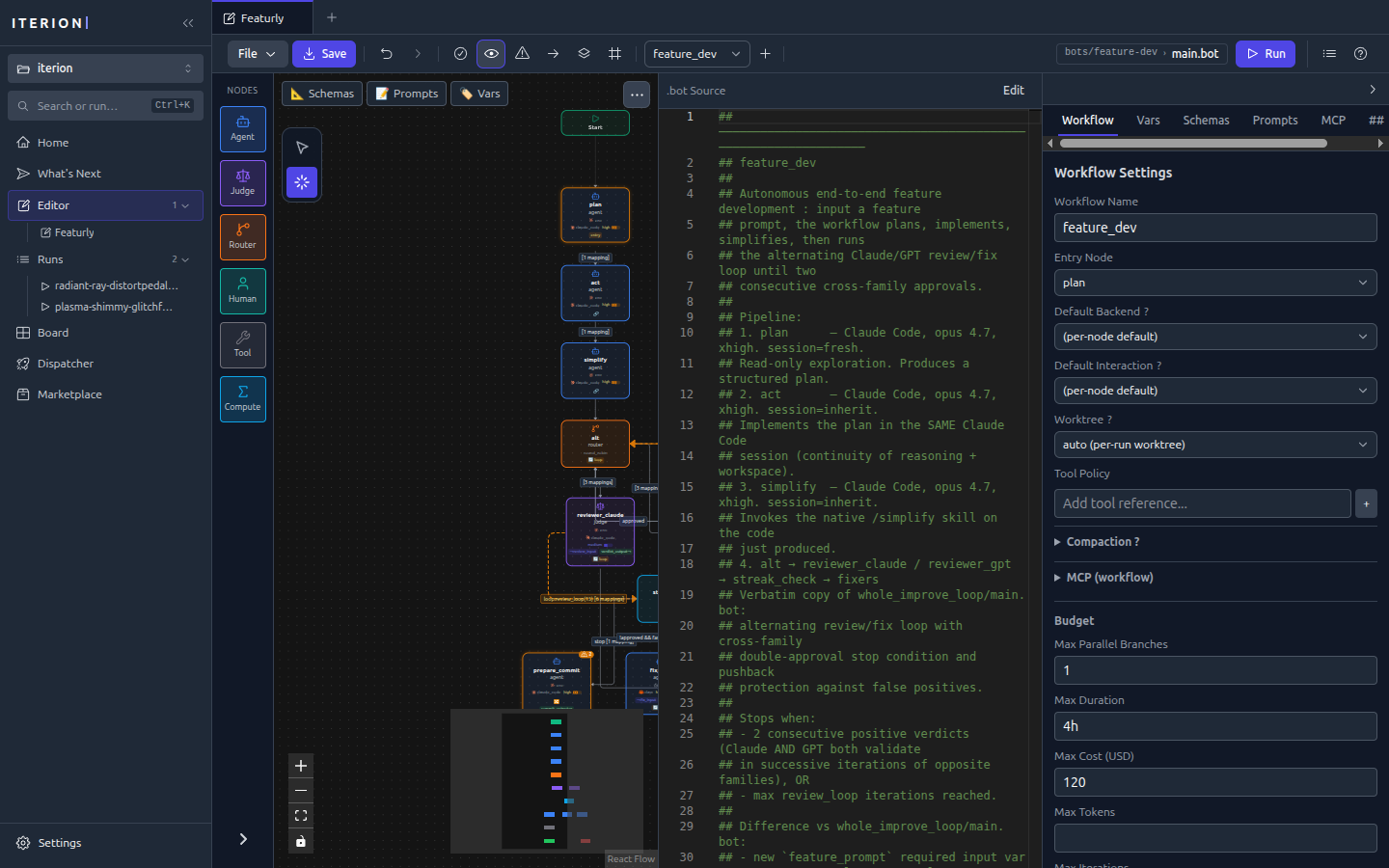Switch to the Vars settings tab
This screenshot has width=1389, height=868.
point(1148,121)
